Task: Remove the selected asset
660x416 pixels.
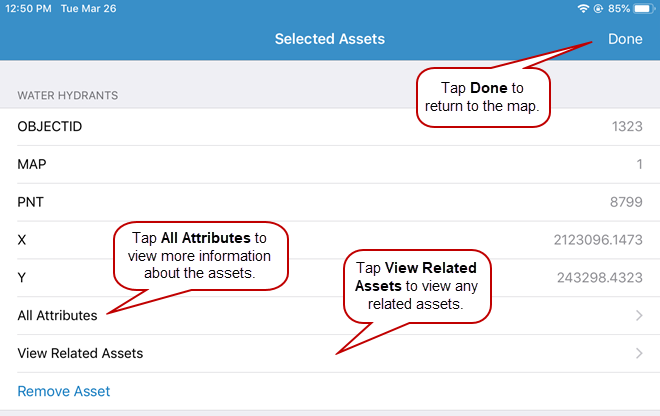Action: (64, 391)
